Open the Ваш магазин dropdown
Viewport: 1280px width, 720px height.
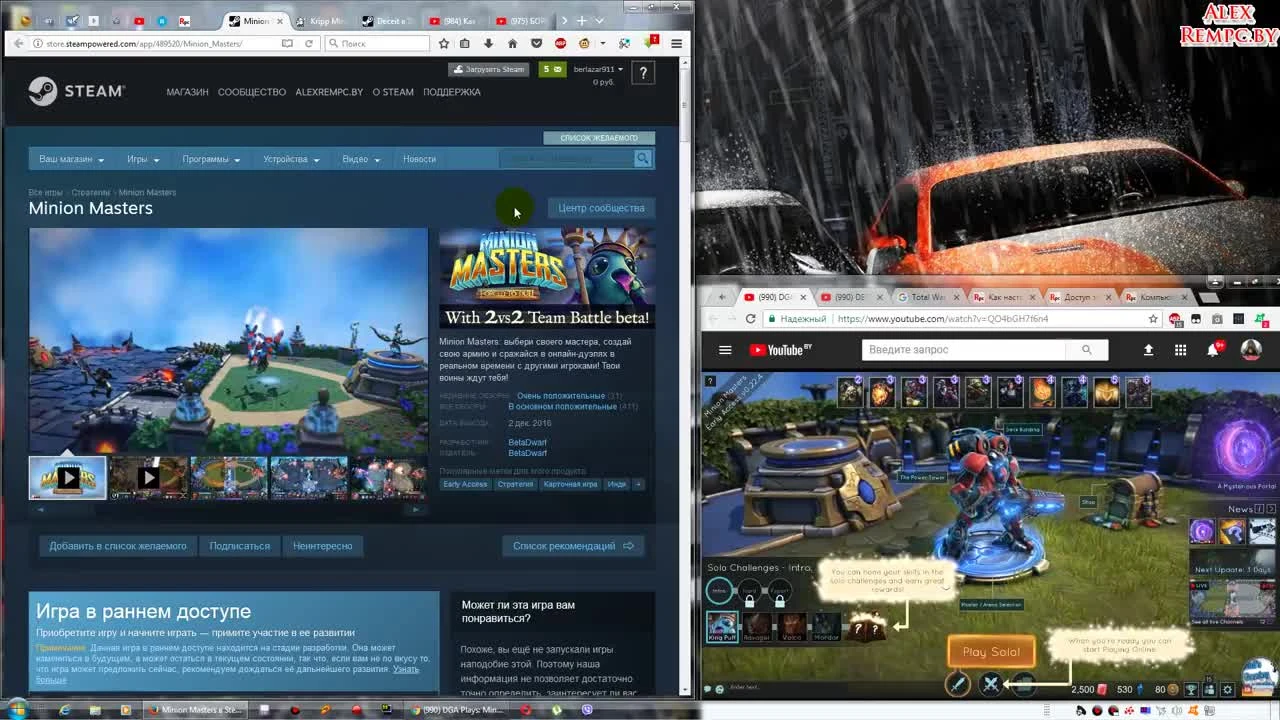click(71, 159)
